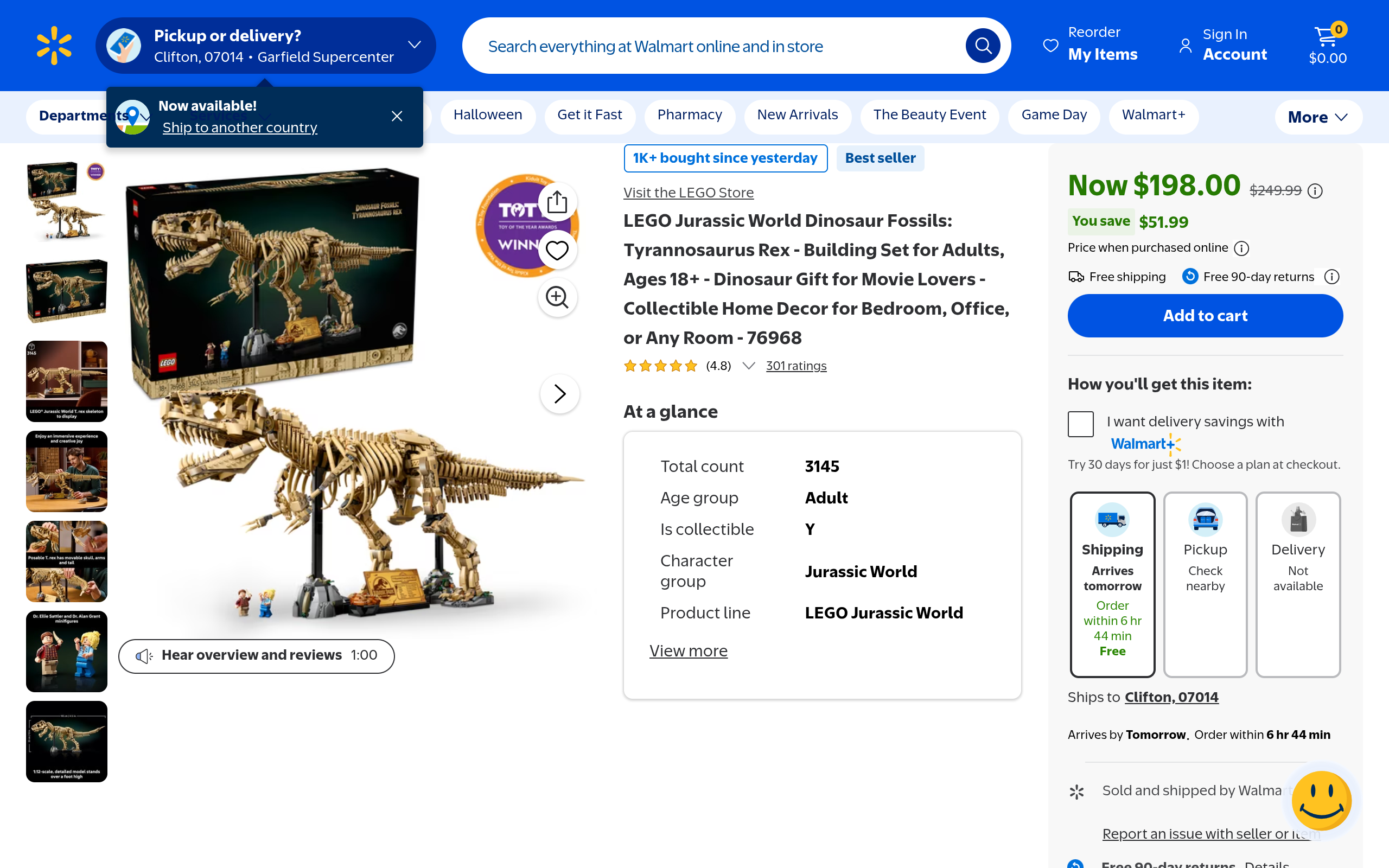Click View more in At a glance
Viewport: 1389px width, 868px height.
689,651
